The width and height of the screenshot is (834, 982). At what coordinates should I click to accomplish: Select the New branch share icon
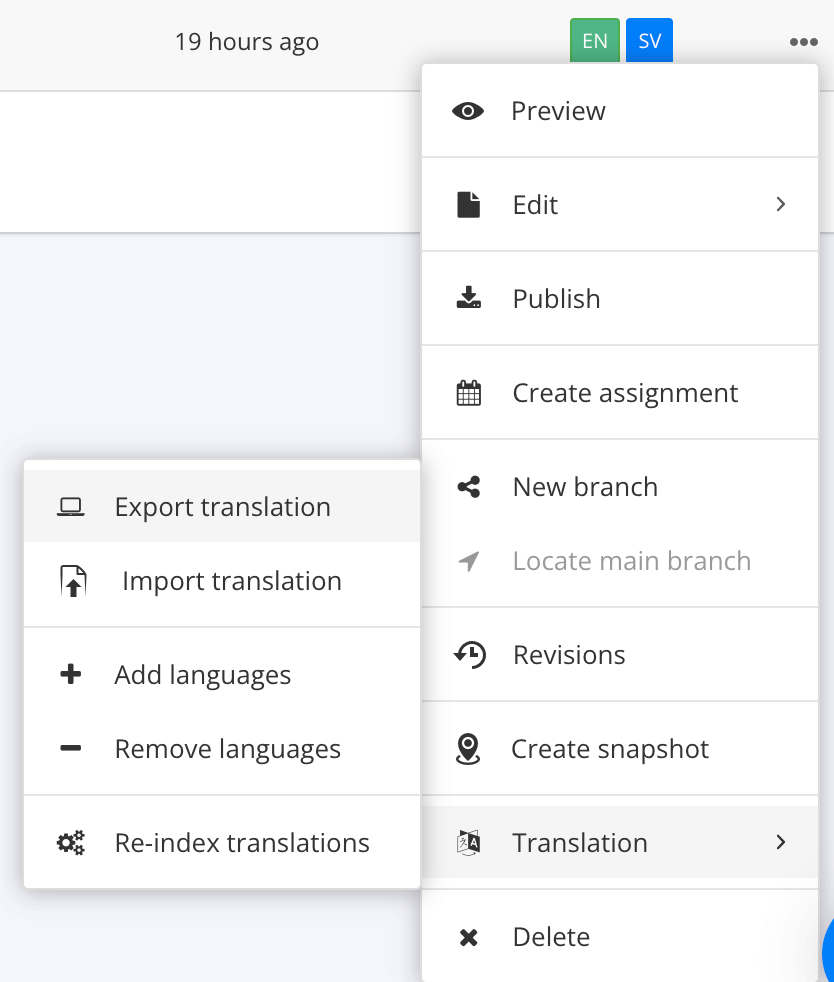coord(468,486)
